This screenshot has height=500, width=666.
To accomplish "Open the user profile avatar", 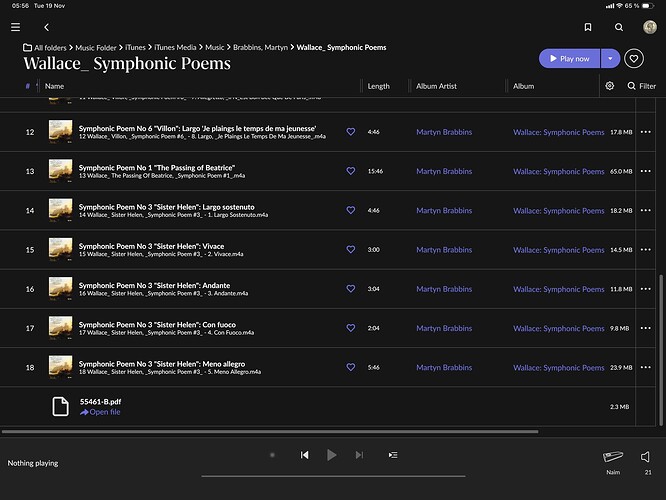I will coord(649,27).
